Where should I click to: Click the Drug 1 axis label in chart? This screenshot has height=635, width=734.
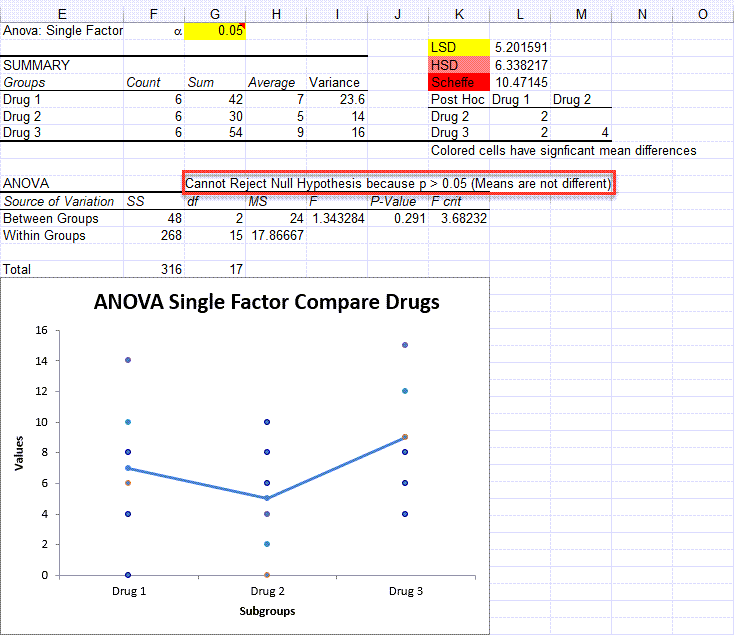click(129, 591)
